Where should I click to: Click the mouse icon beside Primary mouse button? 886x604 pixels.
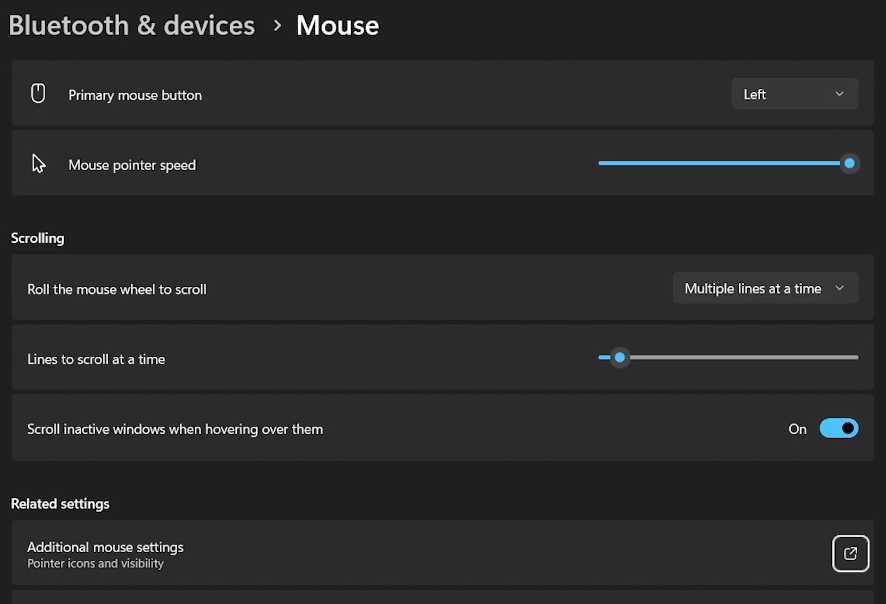(x=39, y=94)
